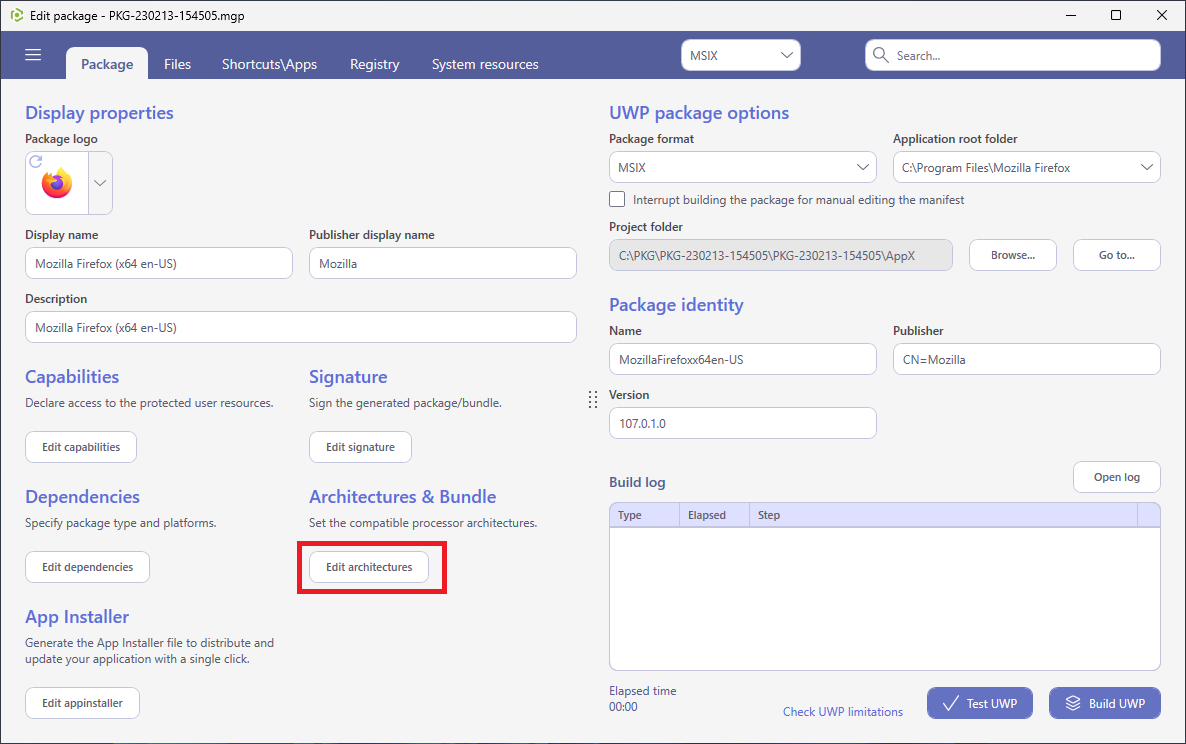This screenshot has width=1186, height=744.
Task: Click the Open log button
Action: pos(1116,477)
